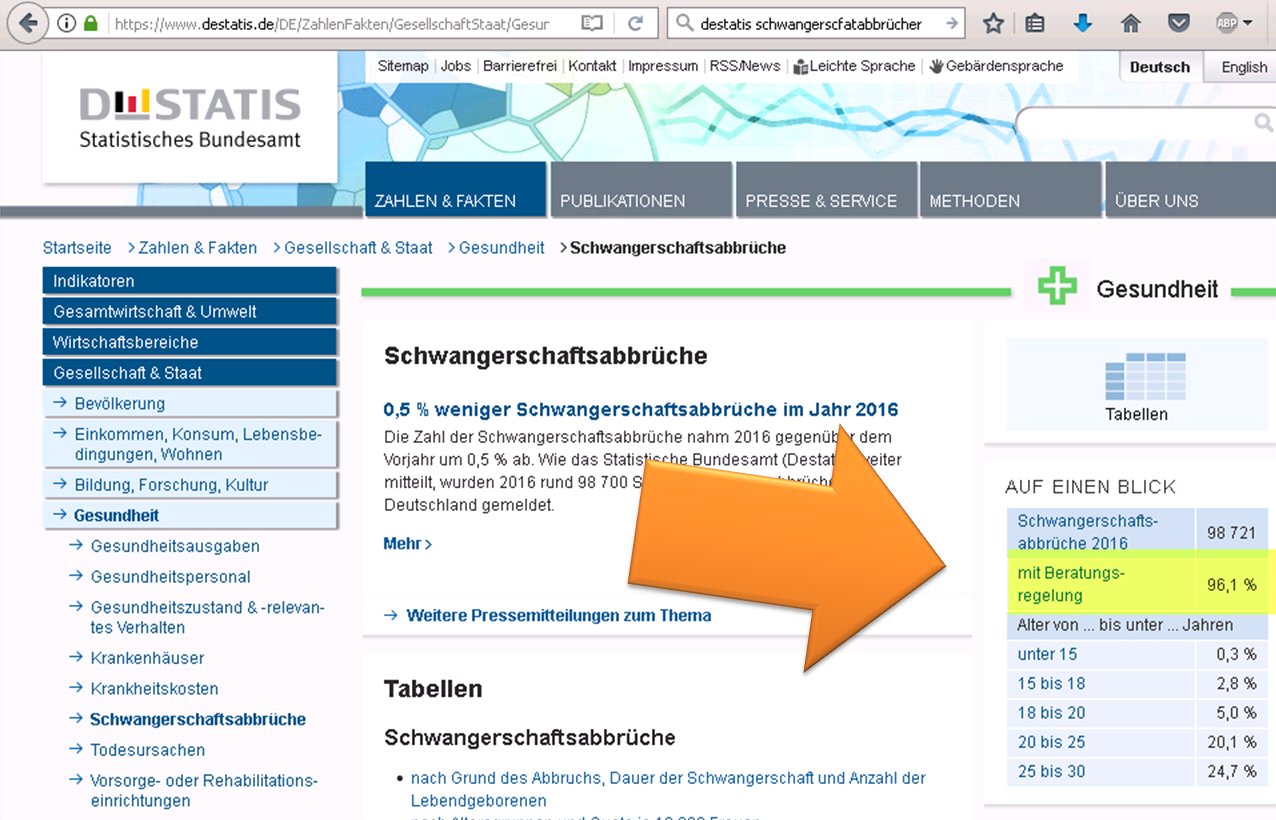Open the downloads arrow icon

click(1083, 23)
